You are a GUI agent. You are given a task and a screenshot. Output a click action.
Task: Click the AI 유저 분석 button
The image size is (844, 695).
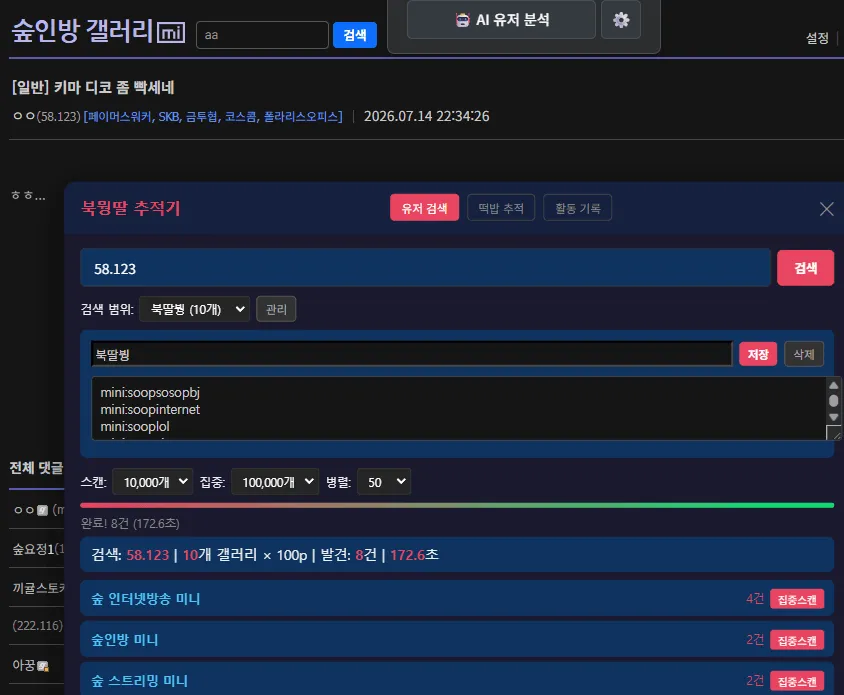pos(501,20)
